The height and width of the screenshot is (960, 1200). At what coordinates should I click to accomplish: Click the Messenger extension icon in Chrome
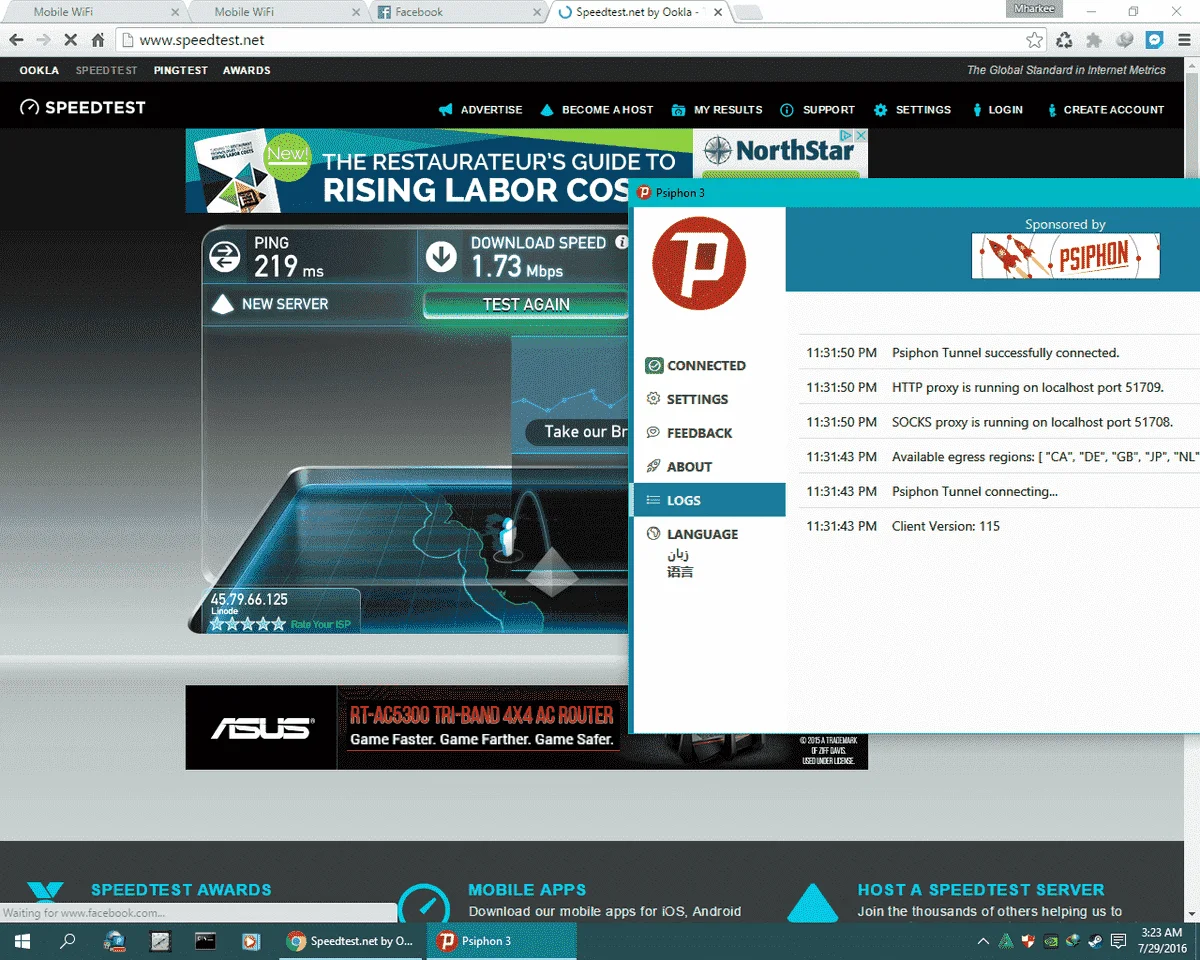[1154, 40]
